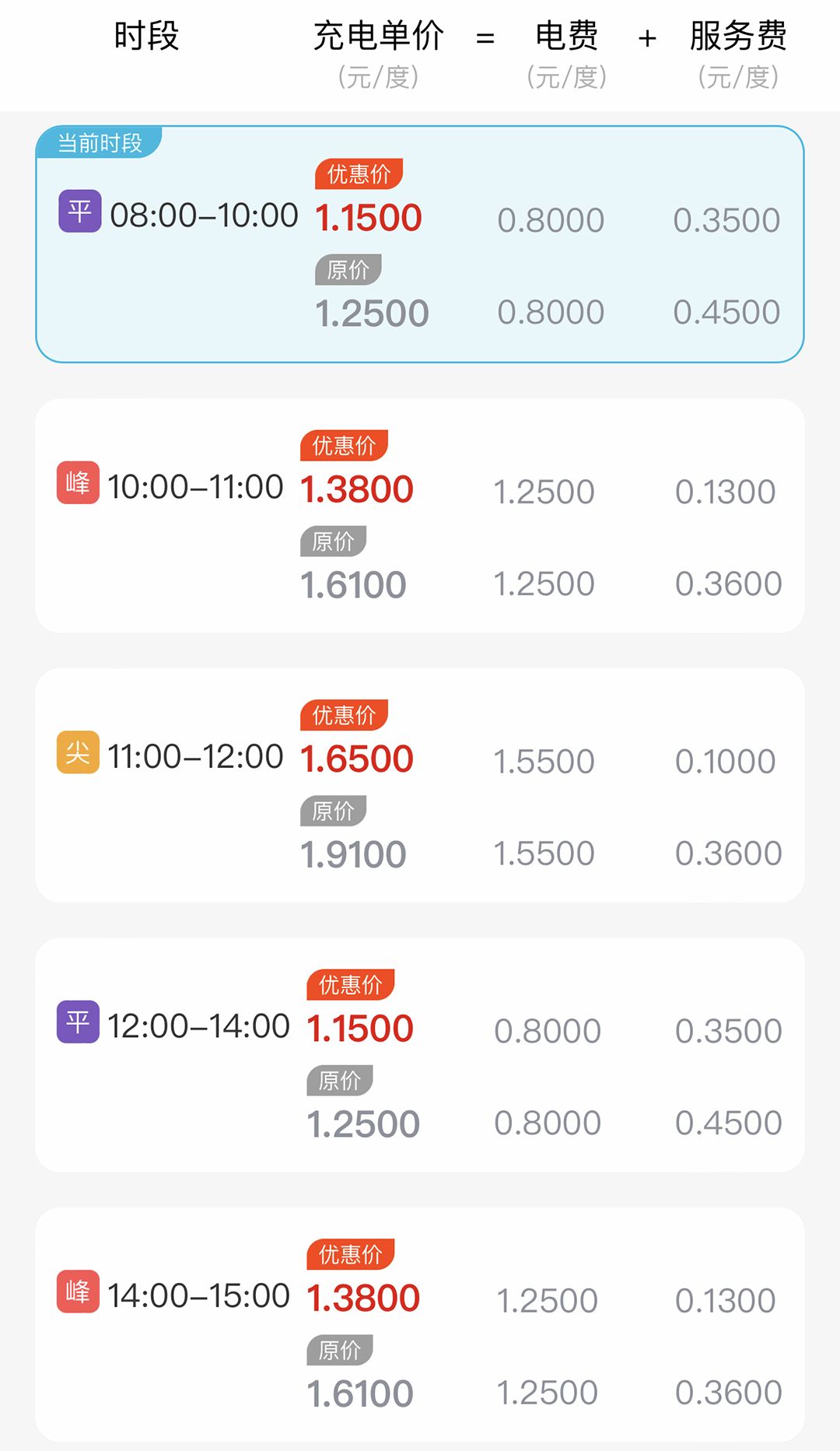The image size is (840, 1451).
Task: Click the orange 尖 icon for 11:00–12:00
Action: 78,752
